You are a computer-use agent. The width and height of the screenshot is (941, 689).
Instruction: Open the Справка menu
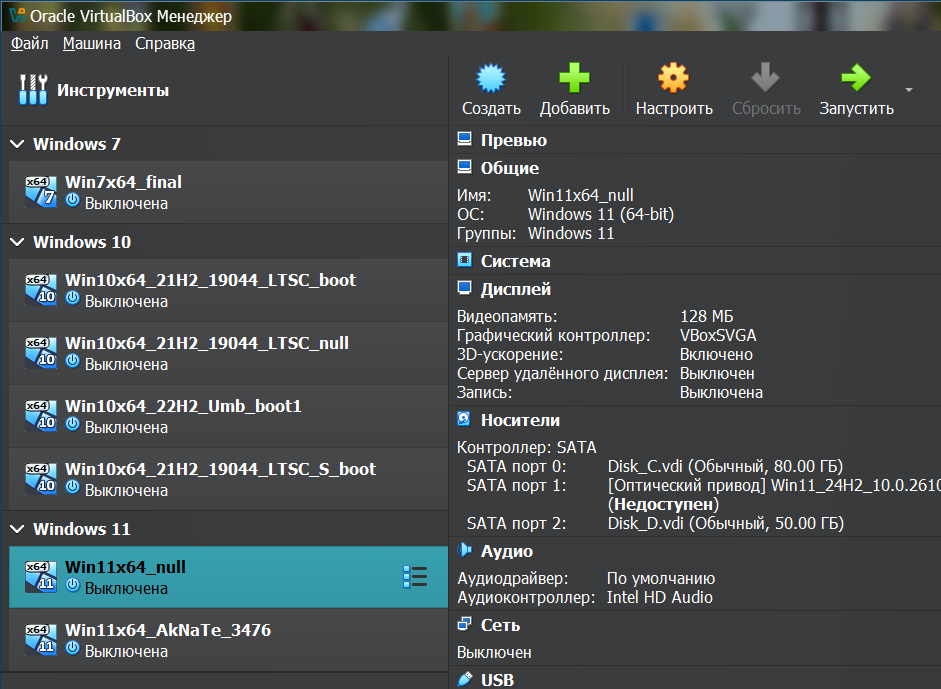[x=165, y=44]
